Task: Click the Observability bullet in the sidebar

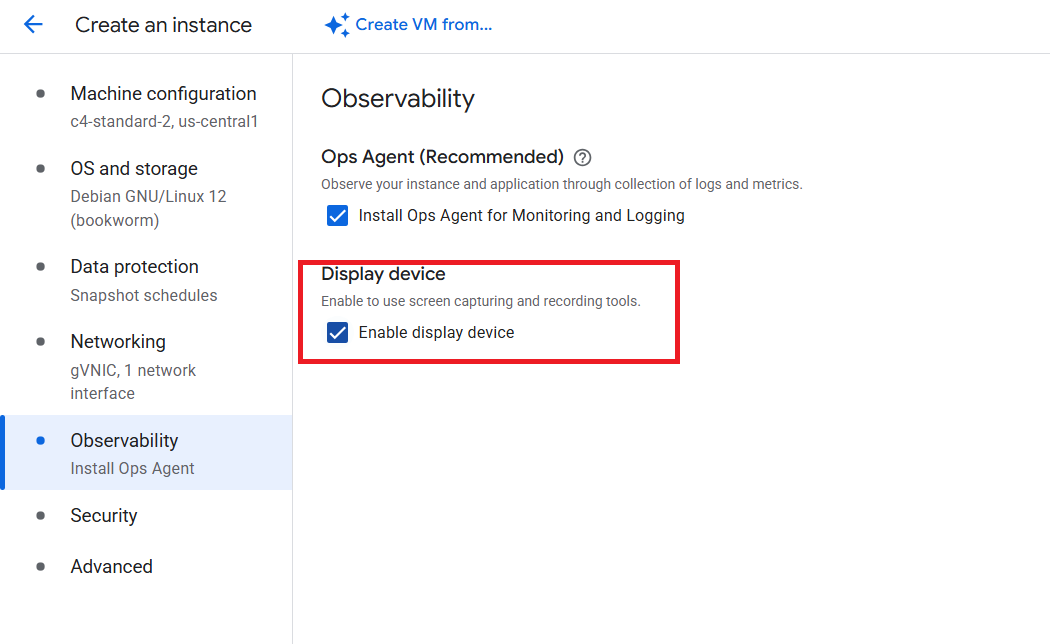Action: click(41, 440)
